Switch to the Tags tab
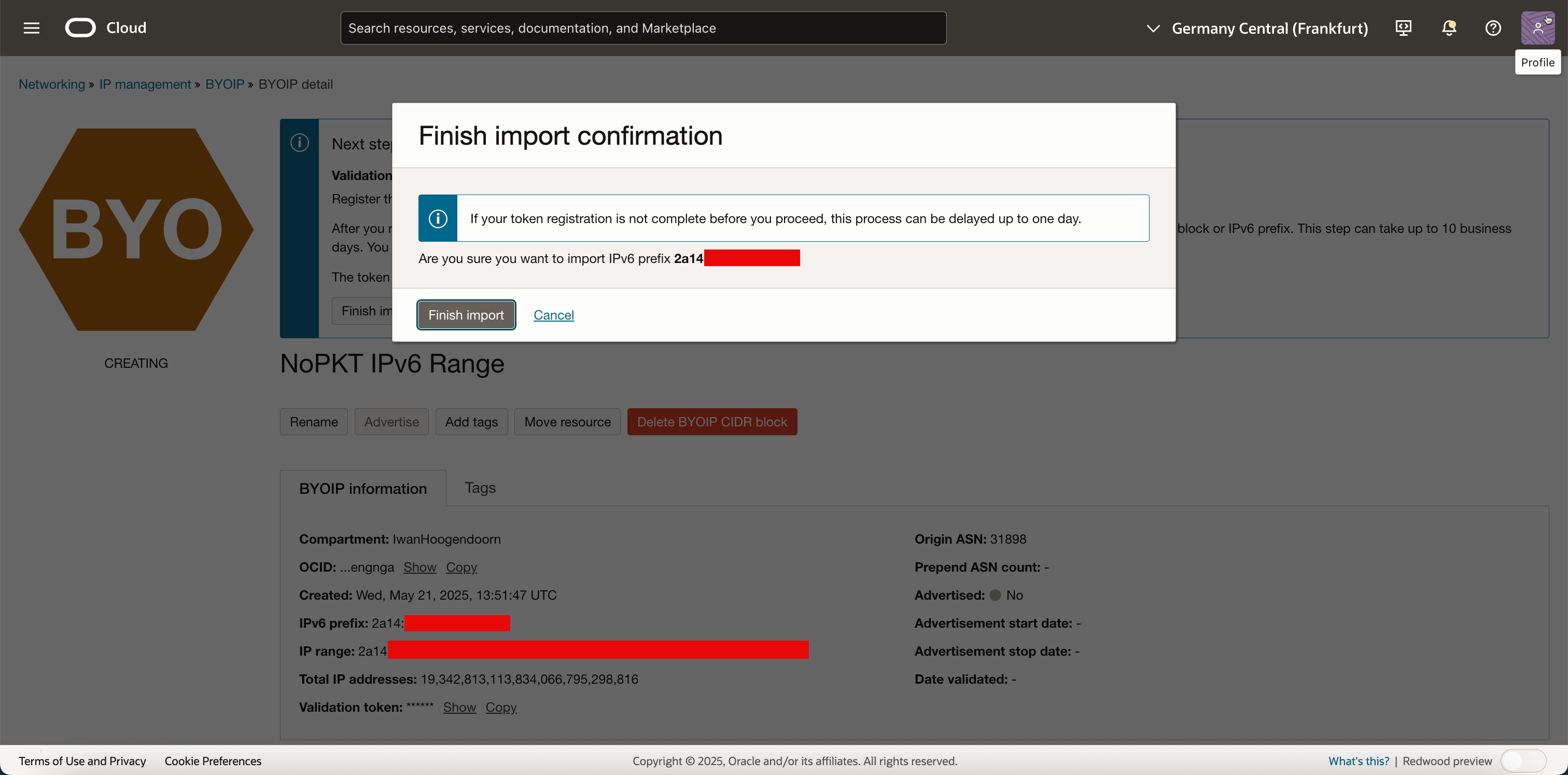 (x=480, y=488)
